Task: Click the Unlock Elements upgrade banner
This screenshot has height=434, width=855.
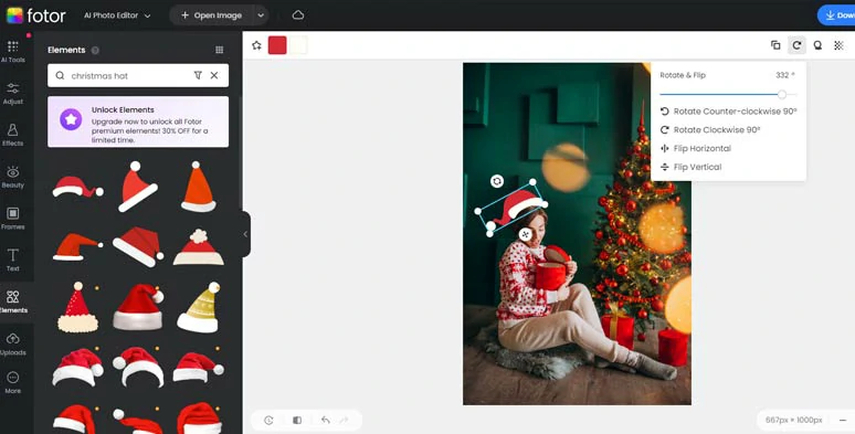Action: [138, 122]
